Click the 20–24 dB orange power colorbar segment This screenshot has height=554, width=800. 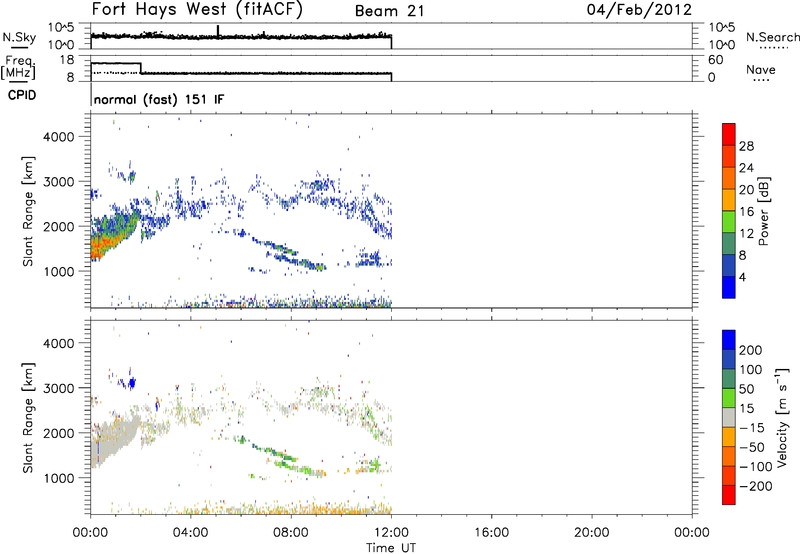pyautogui.click(x=729, y=178)
